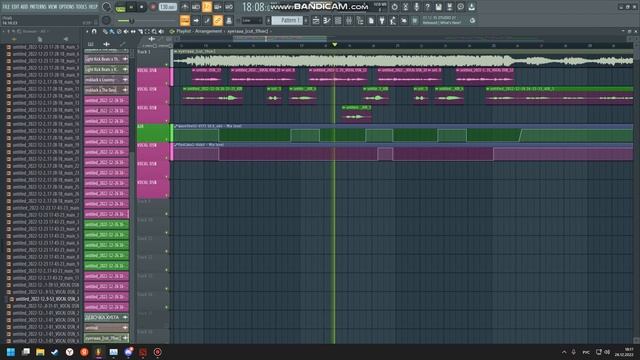Open the snap dropdown showing Line
This screenshot has height=360, width=640.
[x=251, y=20]
